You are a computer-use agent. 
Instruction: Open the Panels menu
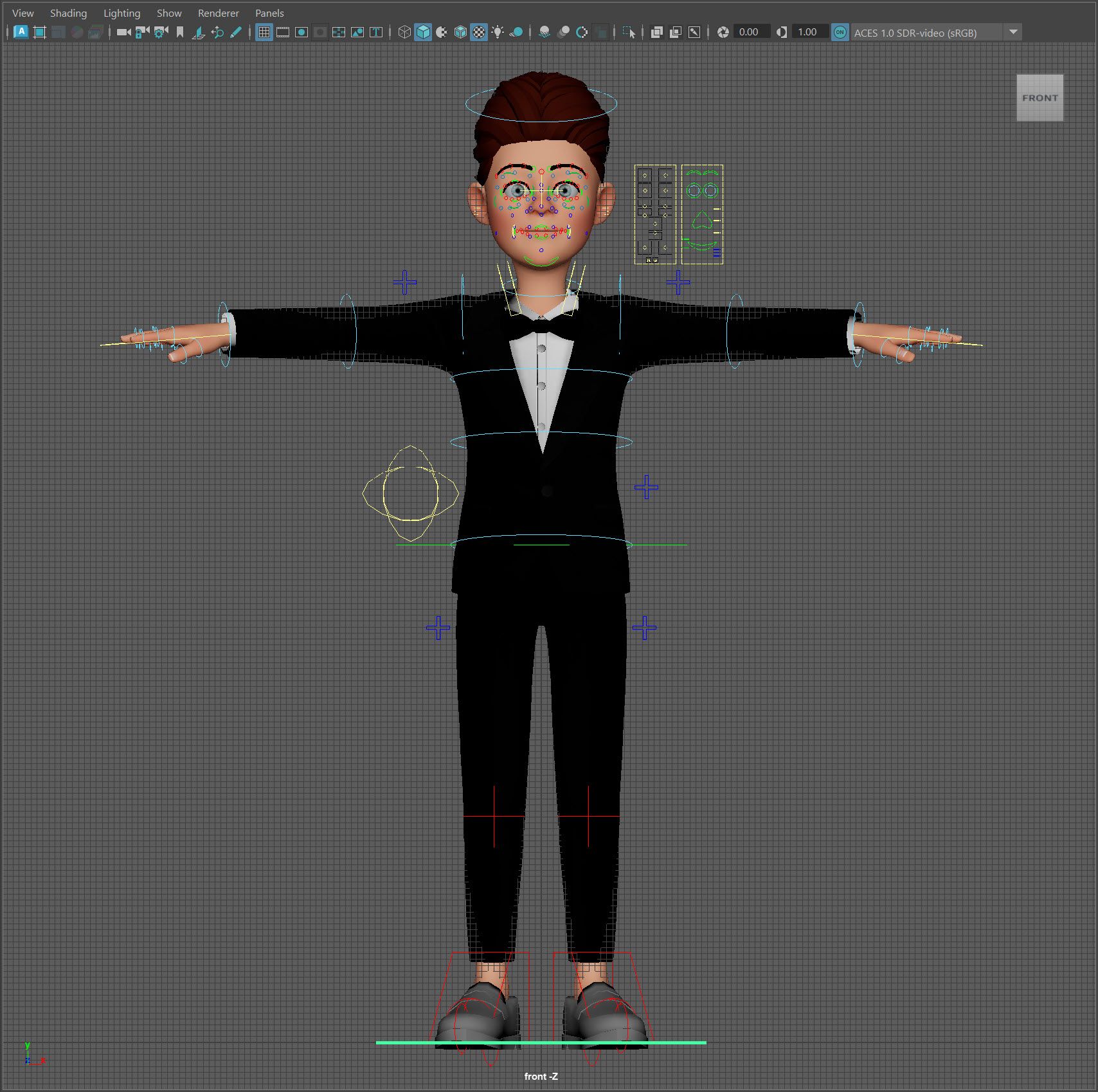click(269, 13)
